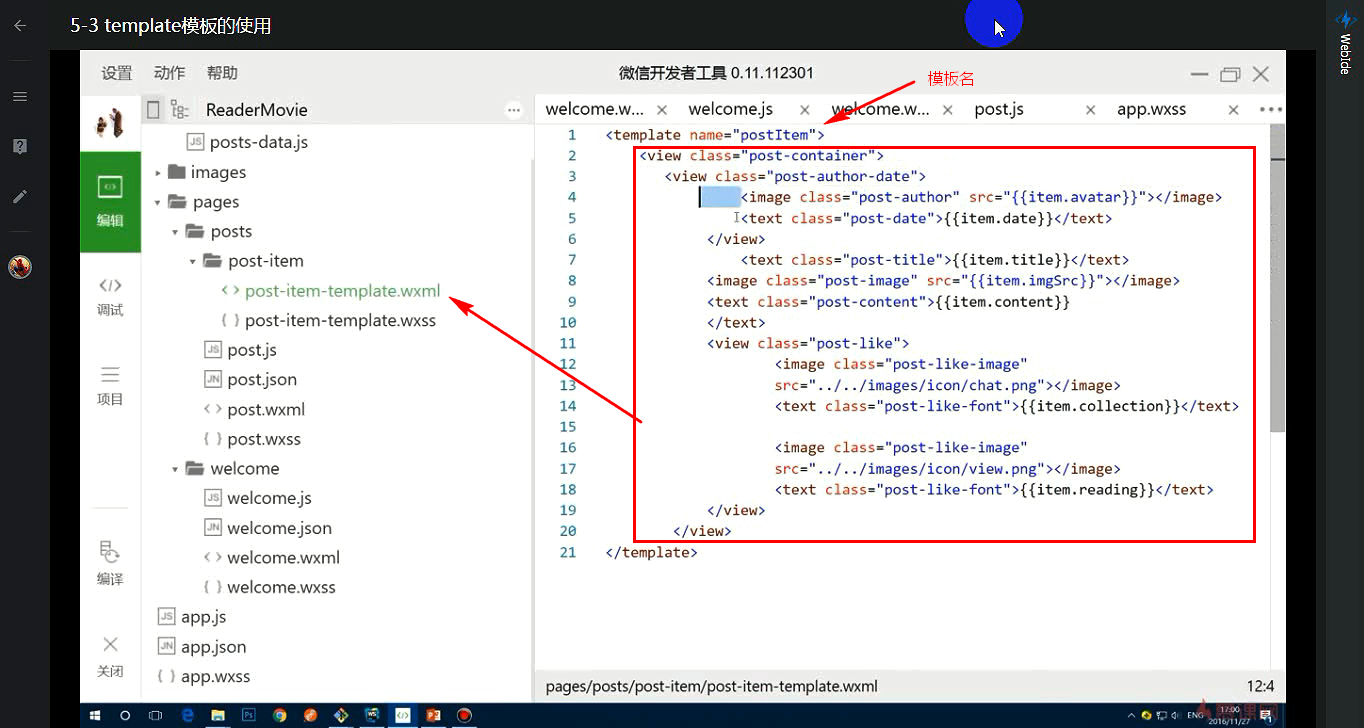
Task: Open welcome.json in the file tree
Action: [267, 528]
